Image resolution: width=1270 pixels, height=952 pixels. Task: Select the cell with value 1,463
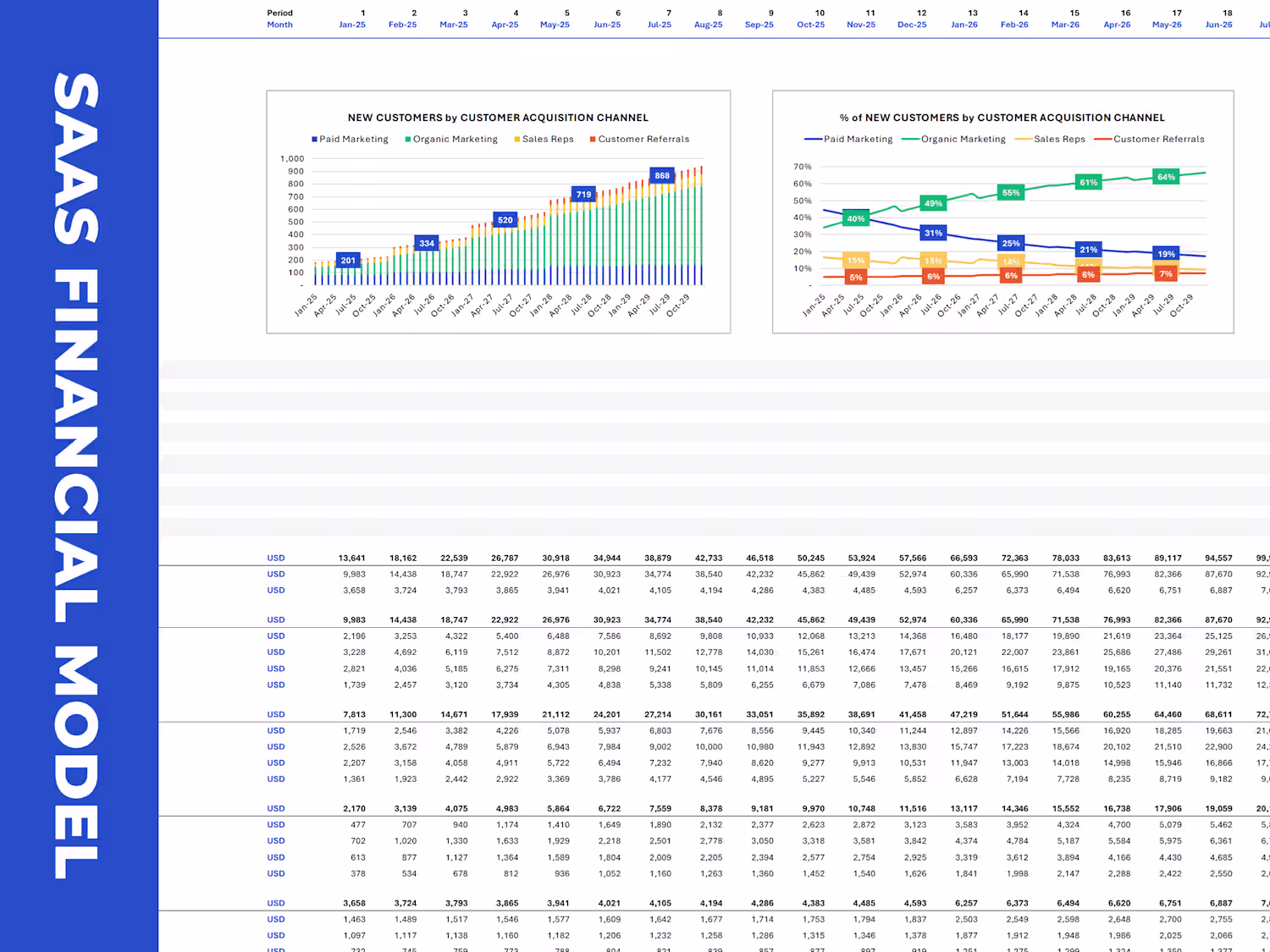pyautogui.click(x=355, y=920)
